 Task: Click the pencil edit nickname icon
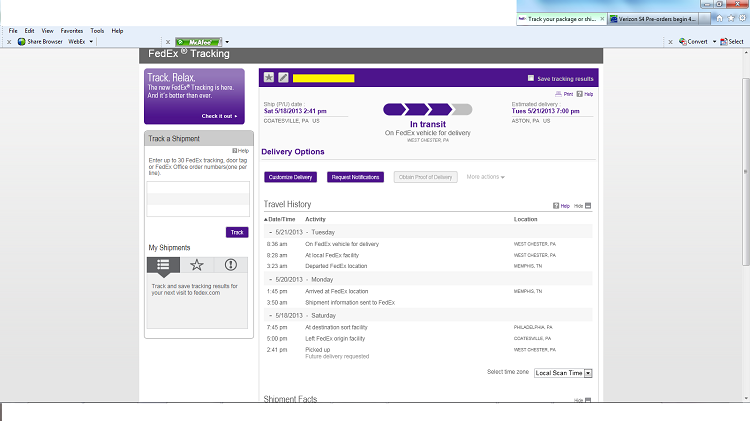283,77
